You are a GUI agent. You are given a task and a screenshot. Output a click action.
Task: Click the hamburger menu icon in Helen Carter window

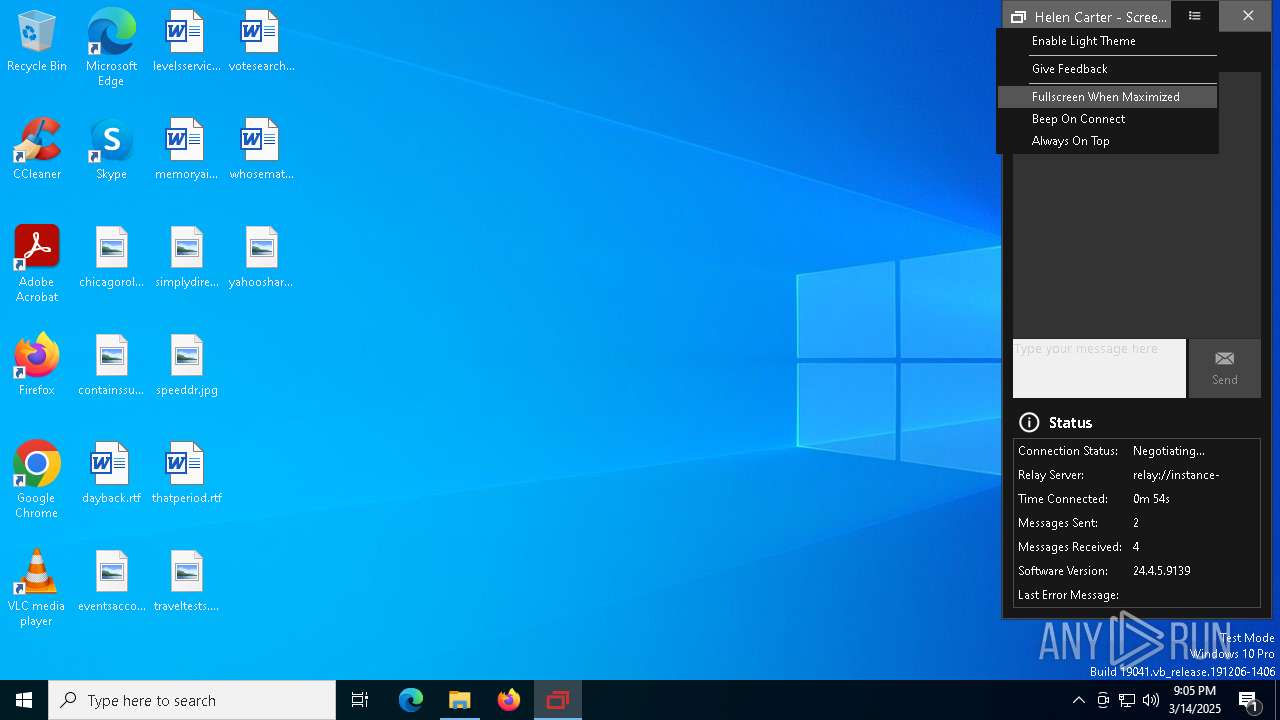coord(1194,16)
